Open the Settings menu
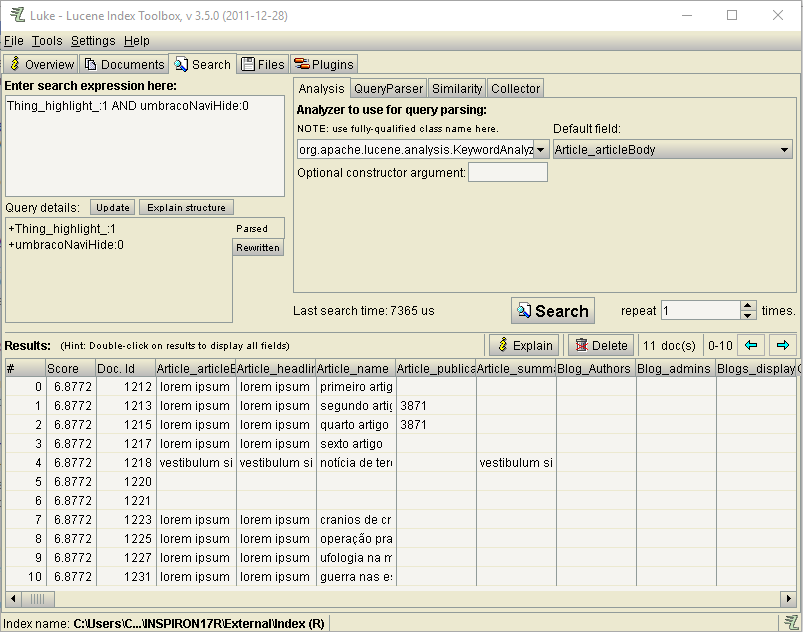 point(93,40)
